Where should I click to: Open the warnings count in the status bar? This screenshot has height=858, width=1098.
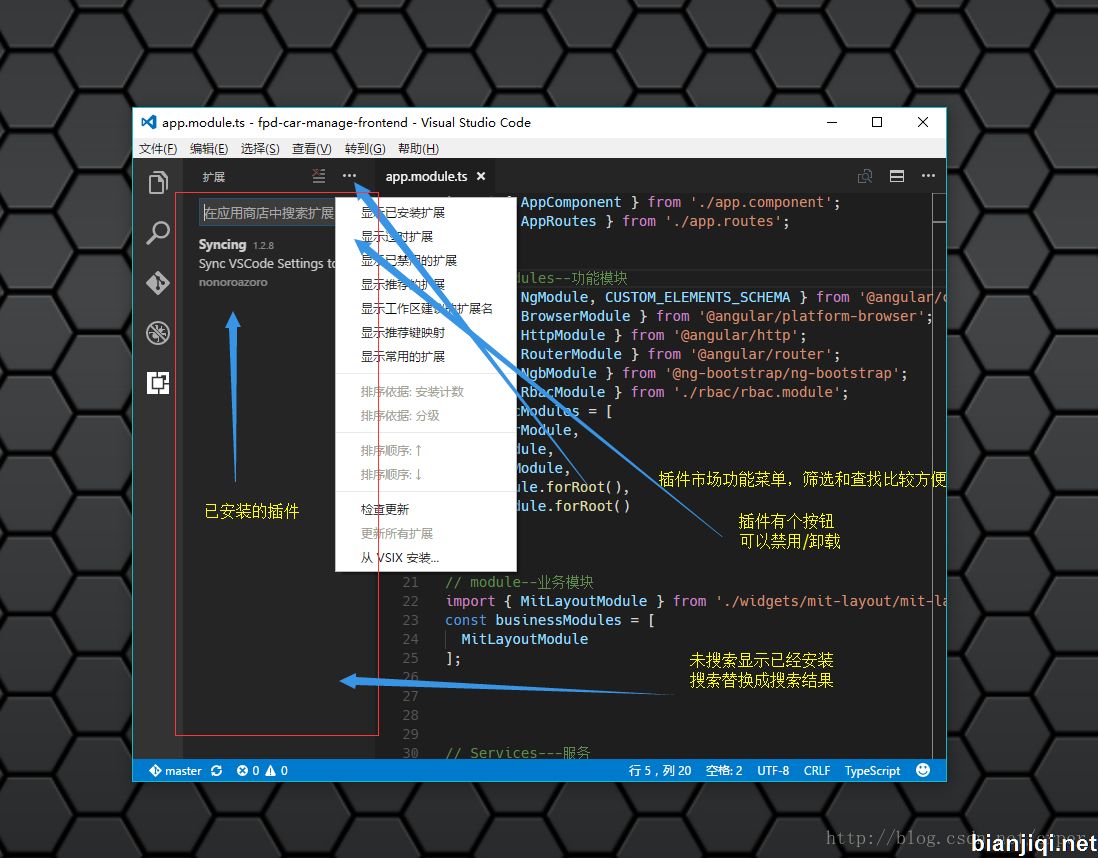tap(277, 770)
